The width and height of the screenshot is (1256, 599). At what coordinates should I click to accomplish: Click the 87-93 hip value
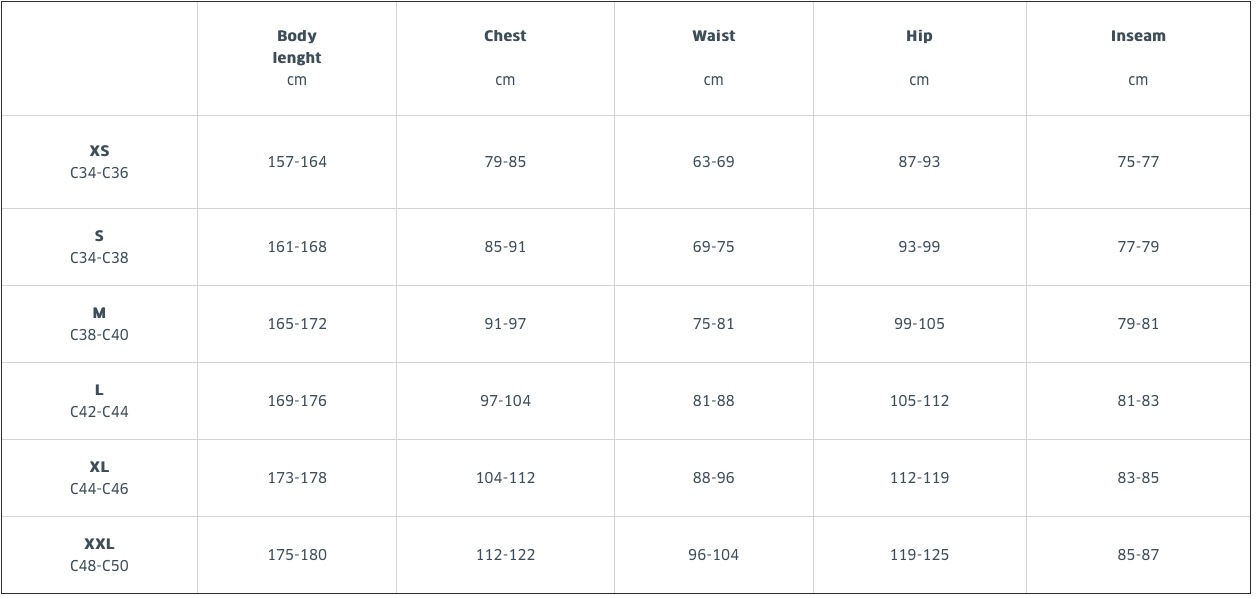(919, 162)
